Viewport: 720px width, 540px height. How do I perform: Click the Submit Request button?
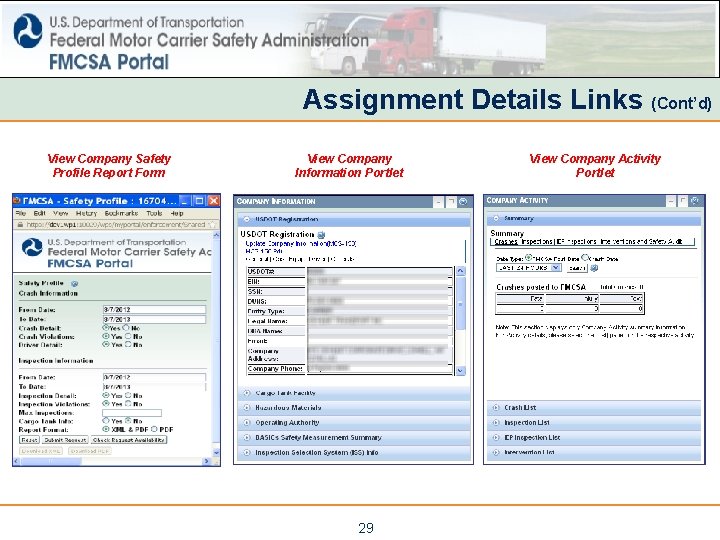(65, 440)
